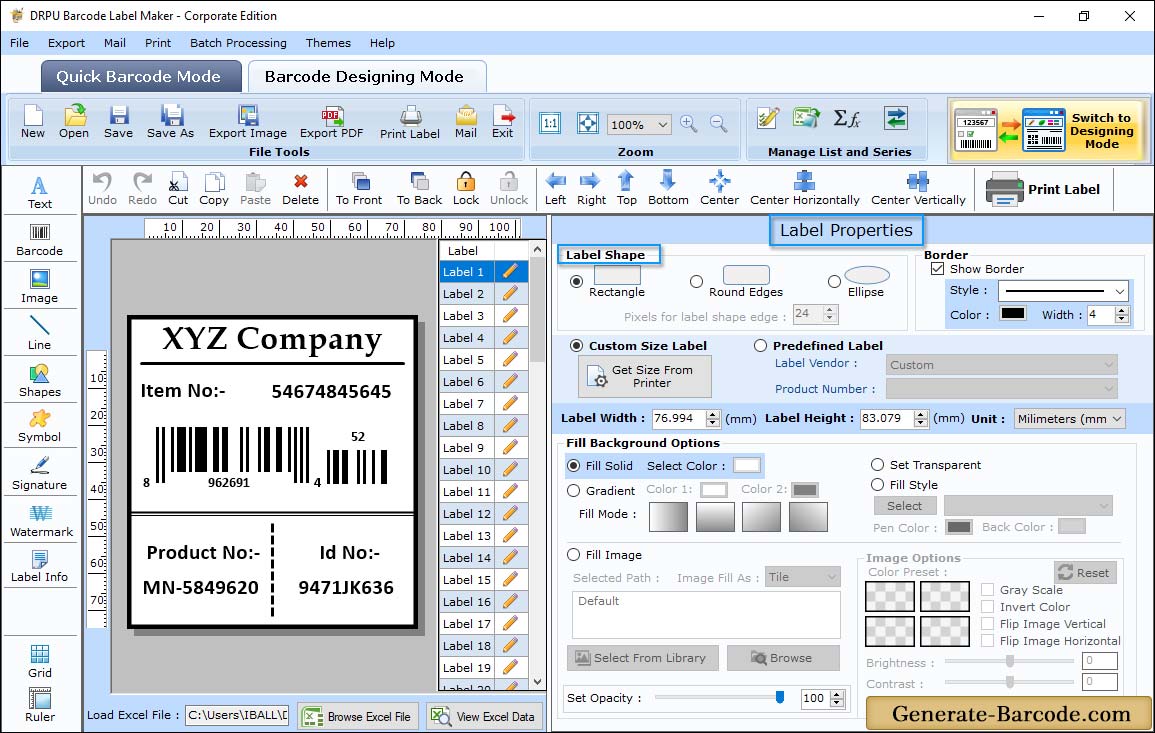The width and height of the screenshot is (1155, 733).
Task: Select Gradient fill option
Action: [x=574, y=491]
